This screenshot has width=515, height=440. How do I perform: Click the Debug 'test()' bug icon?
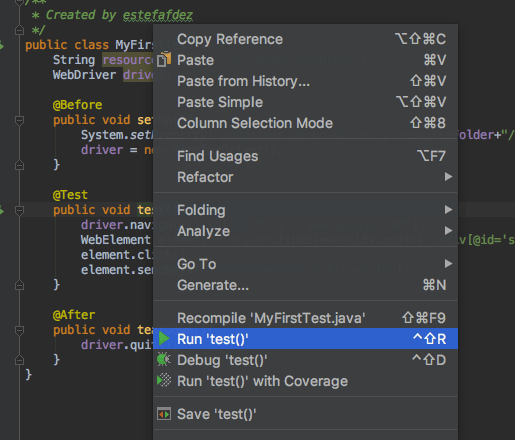[x=164, y=359]
